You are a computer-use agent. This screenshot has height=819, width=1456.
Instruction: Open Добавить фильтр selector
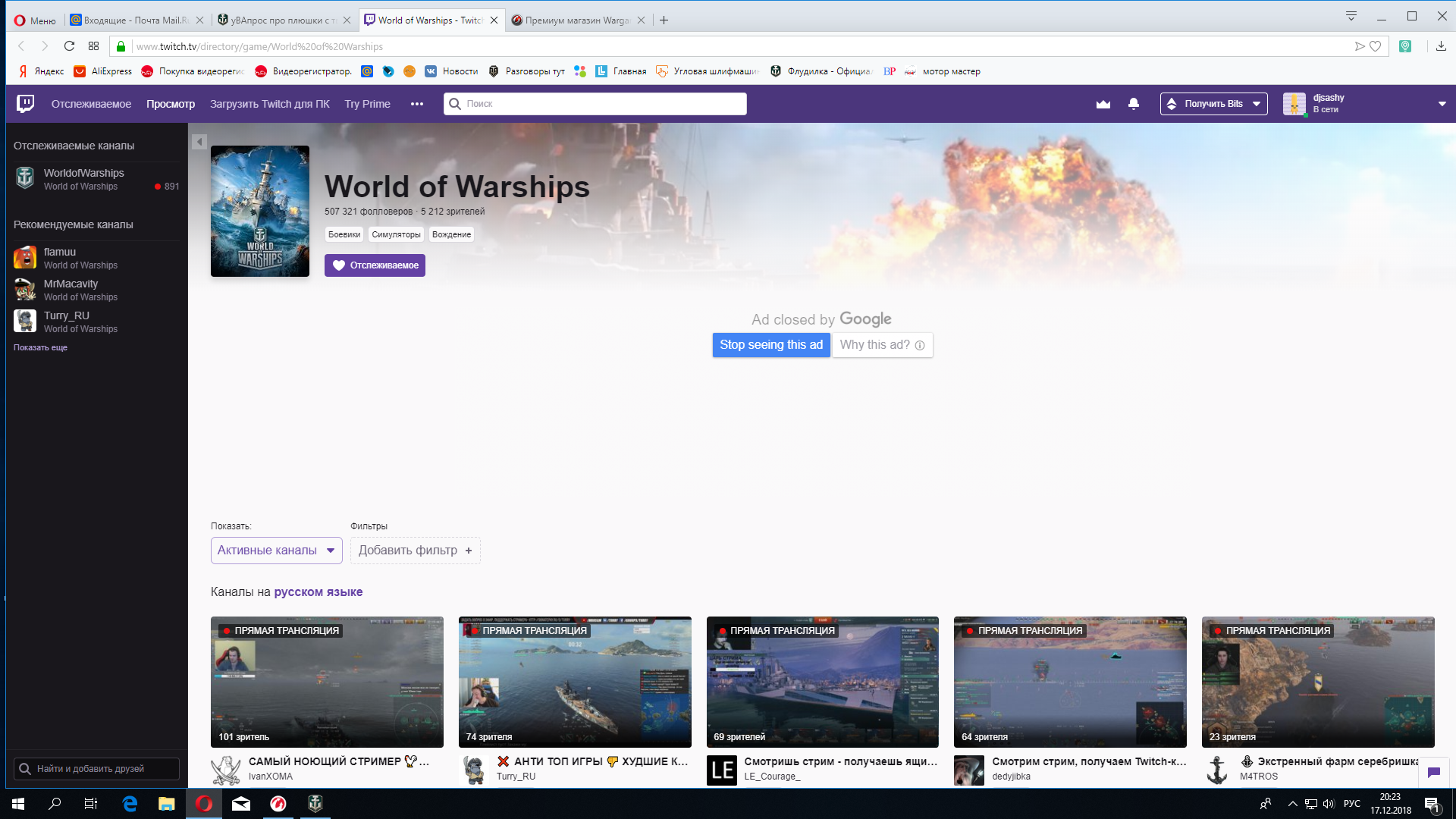tap(416, 551)
